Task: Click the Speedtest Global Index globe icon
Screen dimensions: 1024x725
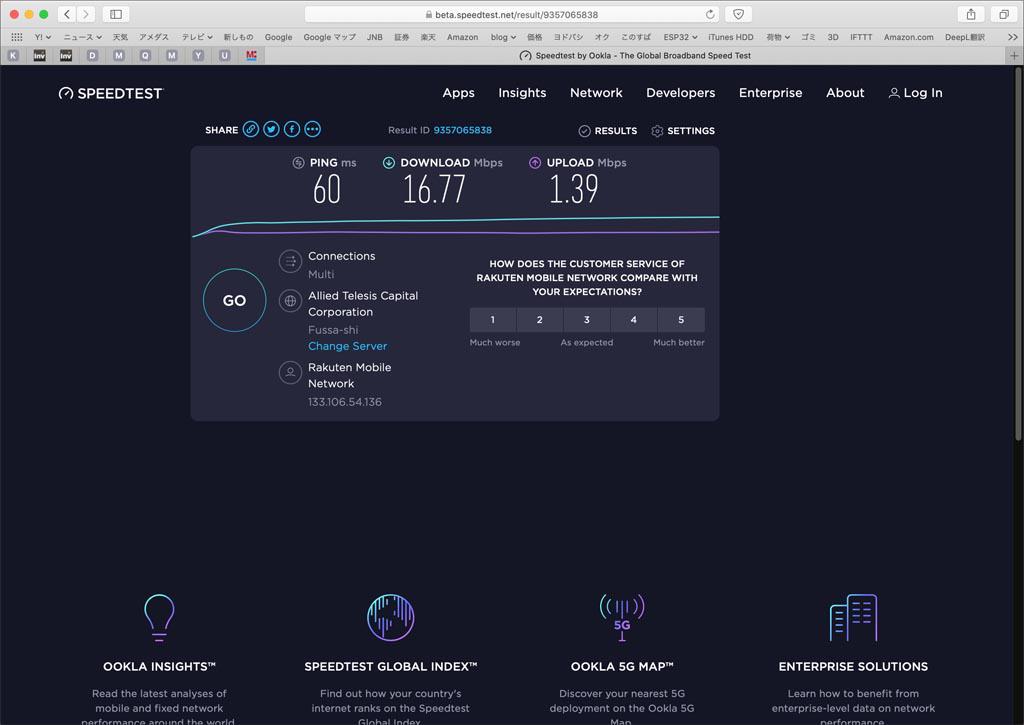Action: (391, 617)
